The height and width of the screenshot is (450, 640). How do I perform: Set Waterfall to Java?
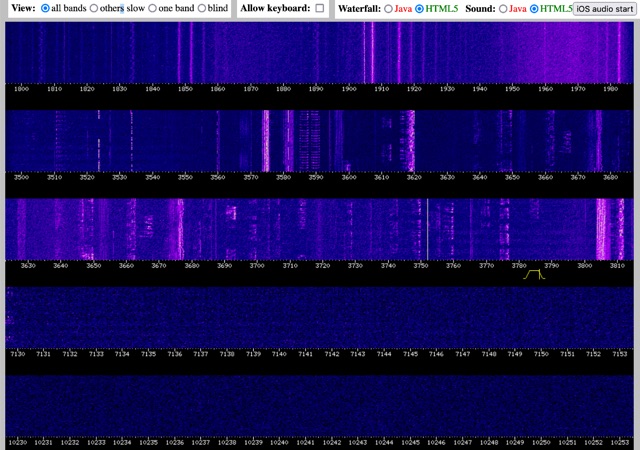388,8
